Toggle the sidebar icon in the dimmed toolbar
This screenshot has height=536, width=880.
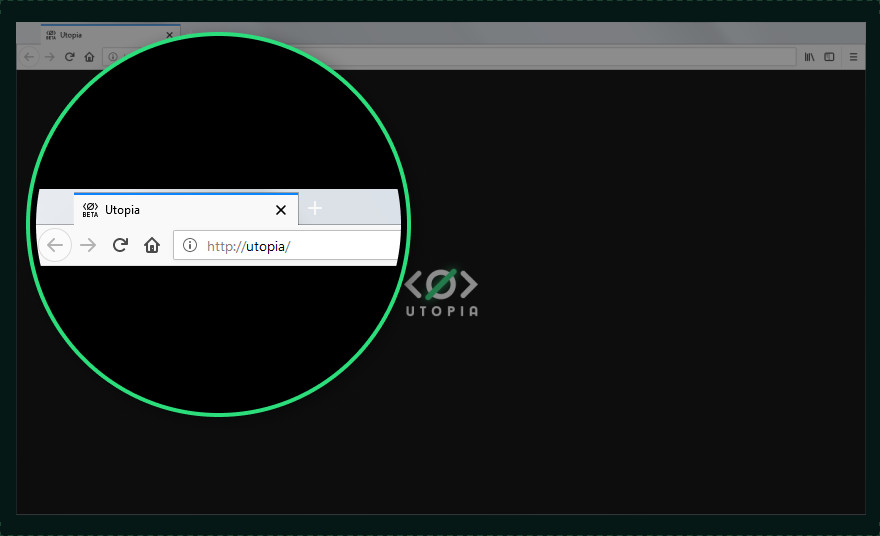(x=829, y=57)
